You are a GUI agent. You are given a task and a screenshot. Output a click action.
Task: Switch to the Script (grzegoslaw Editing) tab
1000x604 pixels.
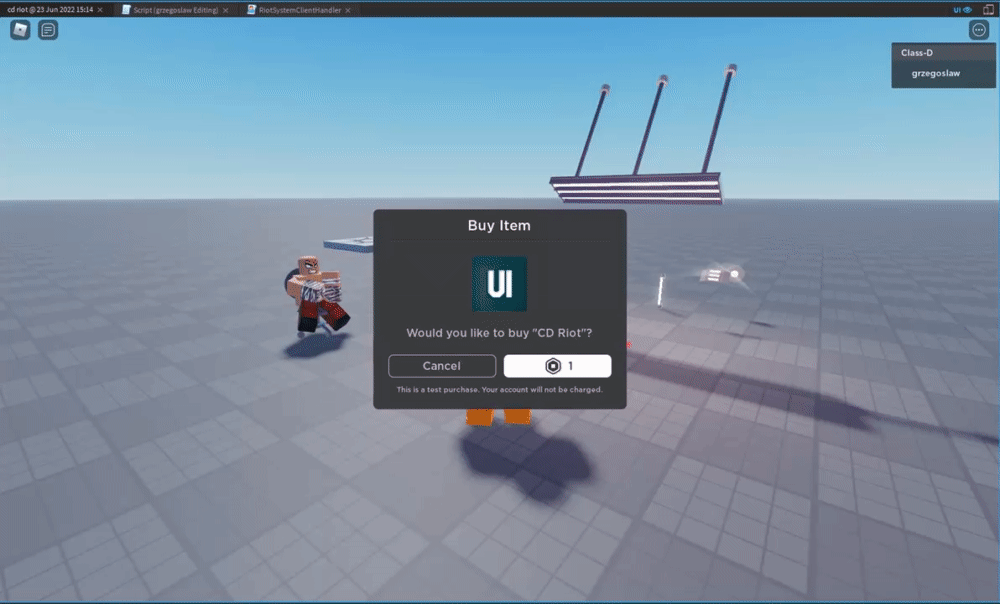pyautogui.click(x=175, y=10)
